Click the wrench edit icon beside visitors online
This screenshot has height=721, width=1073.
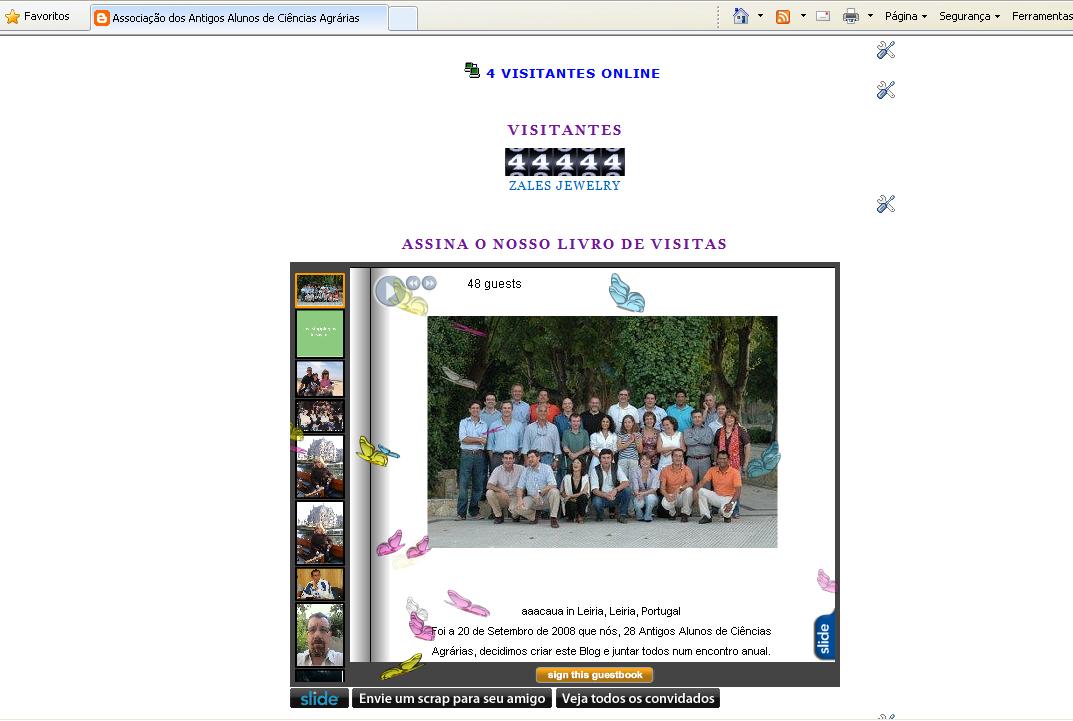coord(885,50)
